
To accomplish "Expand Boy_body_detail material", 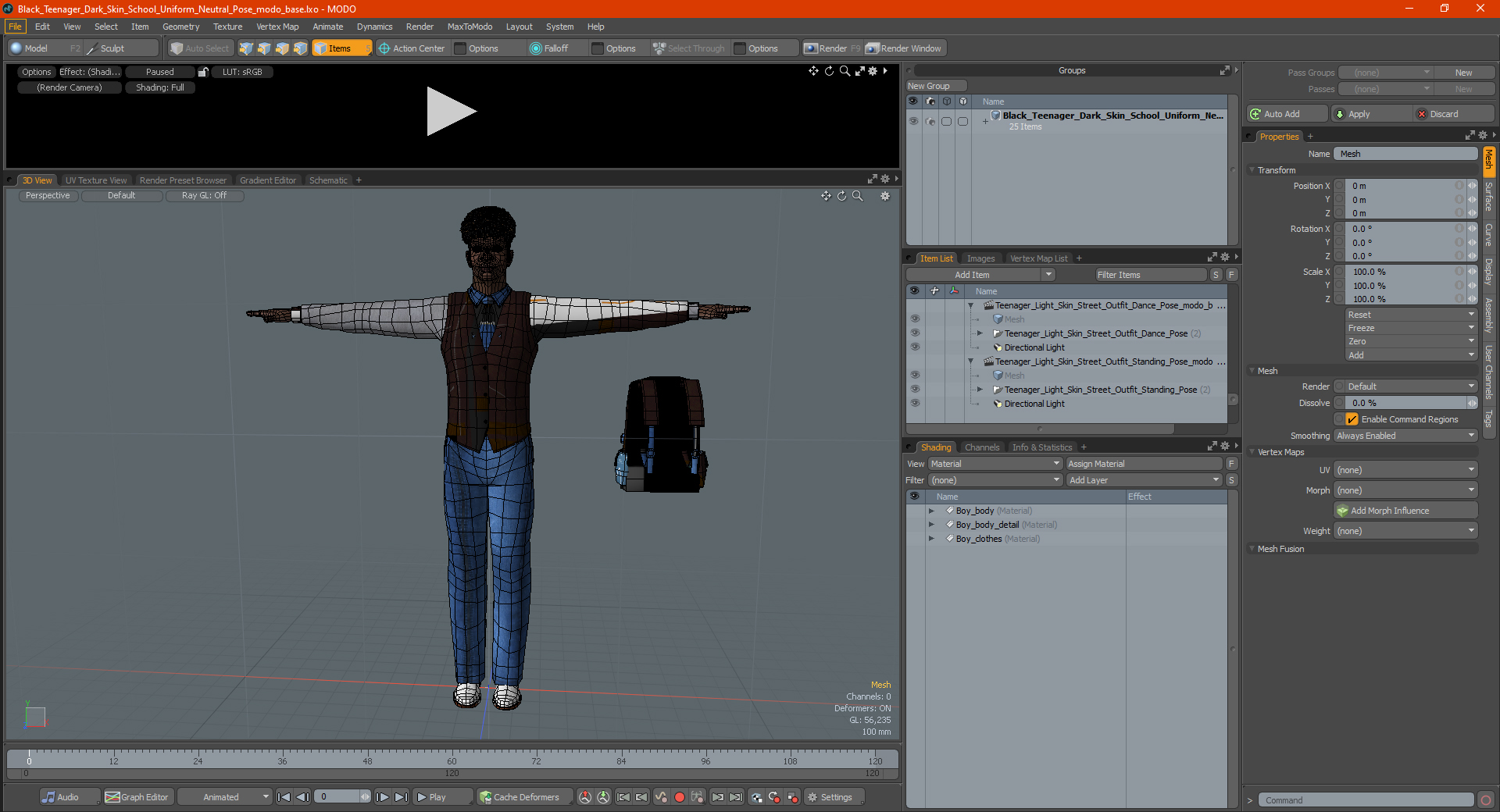I will [931, 525].
